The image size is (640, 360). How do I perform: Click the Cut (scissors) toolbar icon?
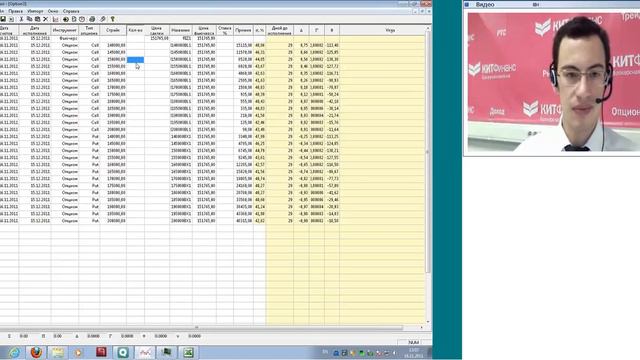(x=21, y=19)
